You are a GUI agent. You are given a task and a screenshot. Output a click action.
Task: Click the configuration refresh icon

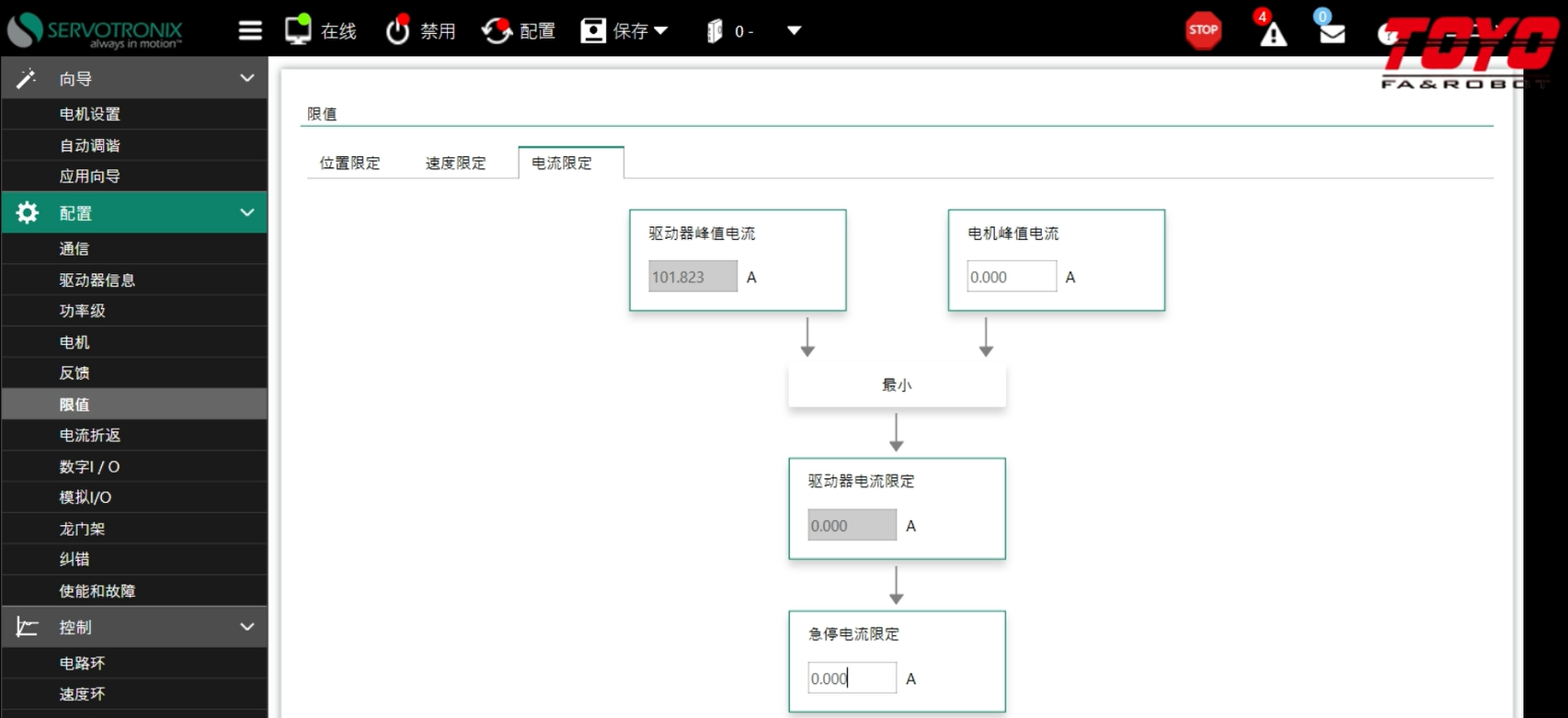coord(497,30)
